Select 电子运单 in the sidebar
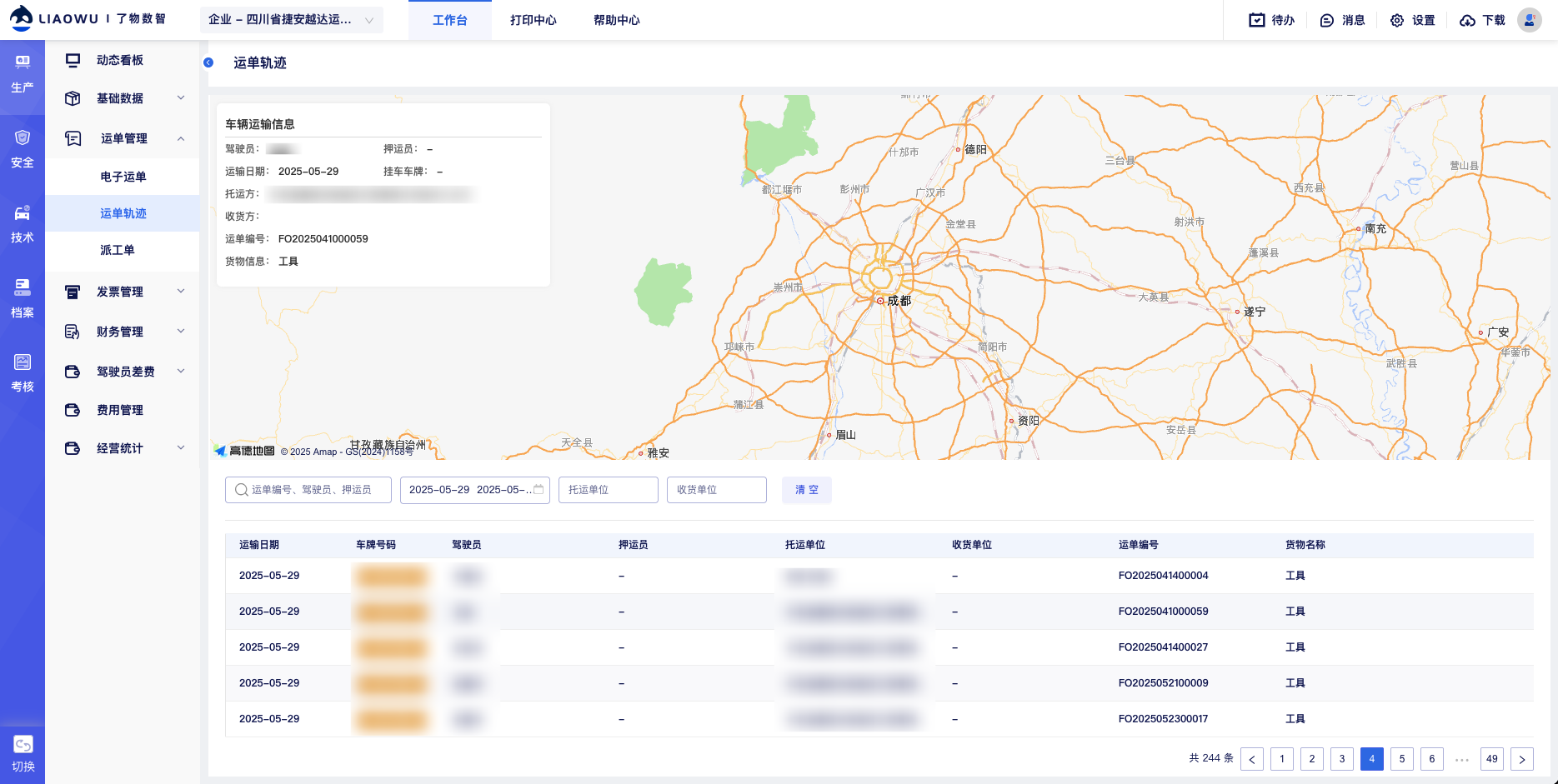The height and width of the screenshot is (784, 1558). [x=123, y=177]
